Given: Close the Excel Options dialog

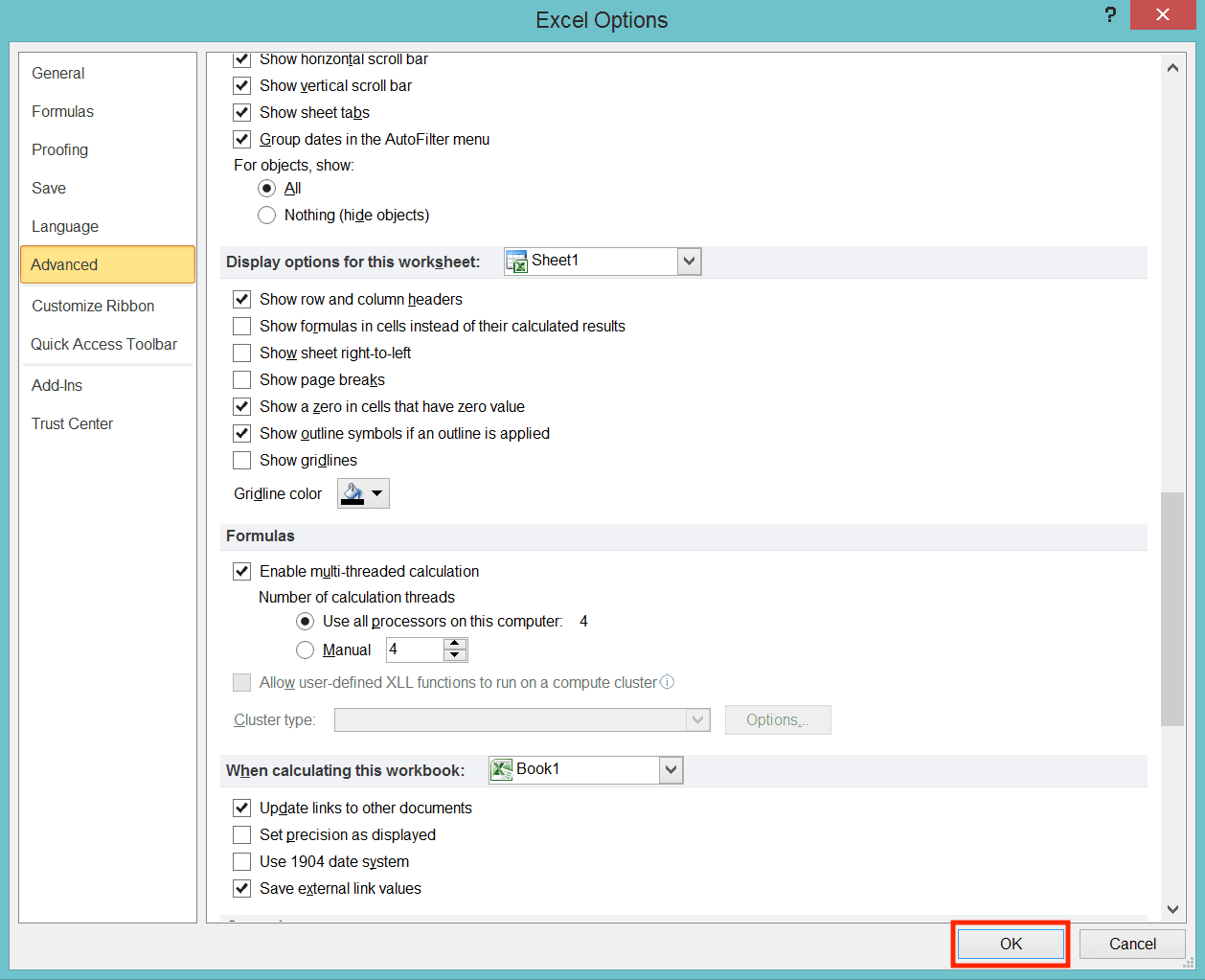Looking at the screenshot, I should tap(1162, 14).
